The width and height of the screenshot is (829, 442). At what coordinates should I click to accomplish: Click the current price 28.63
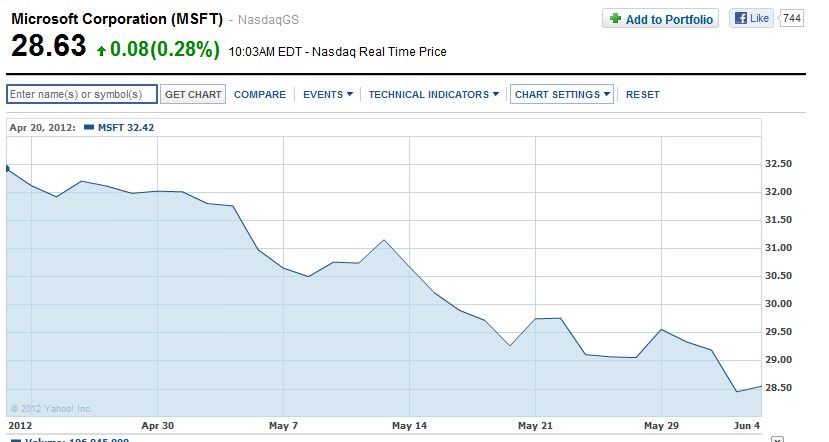49,45
